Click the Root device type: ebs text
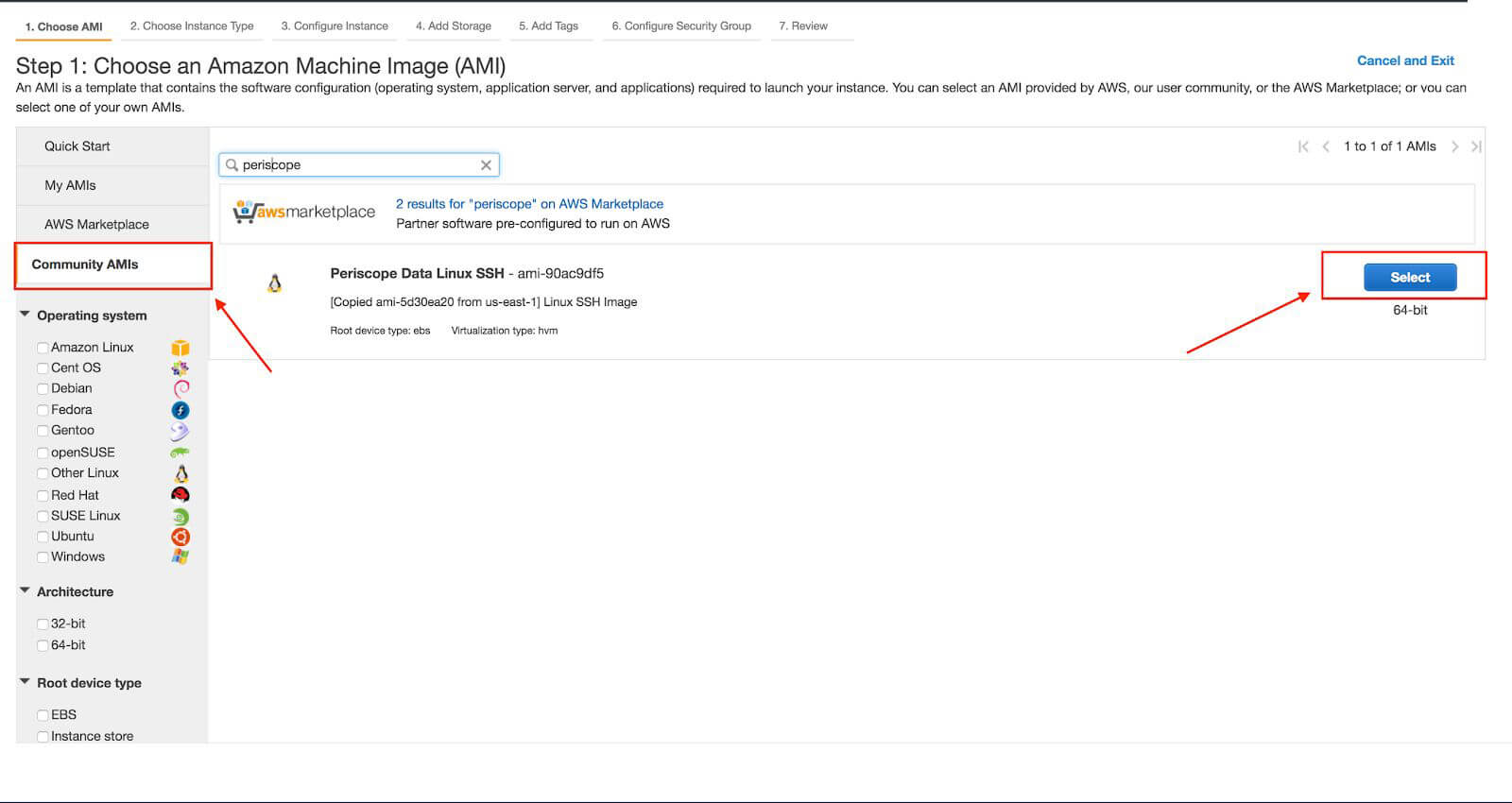This screenshot has height=803, width=1512. 380,331
